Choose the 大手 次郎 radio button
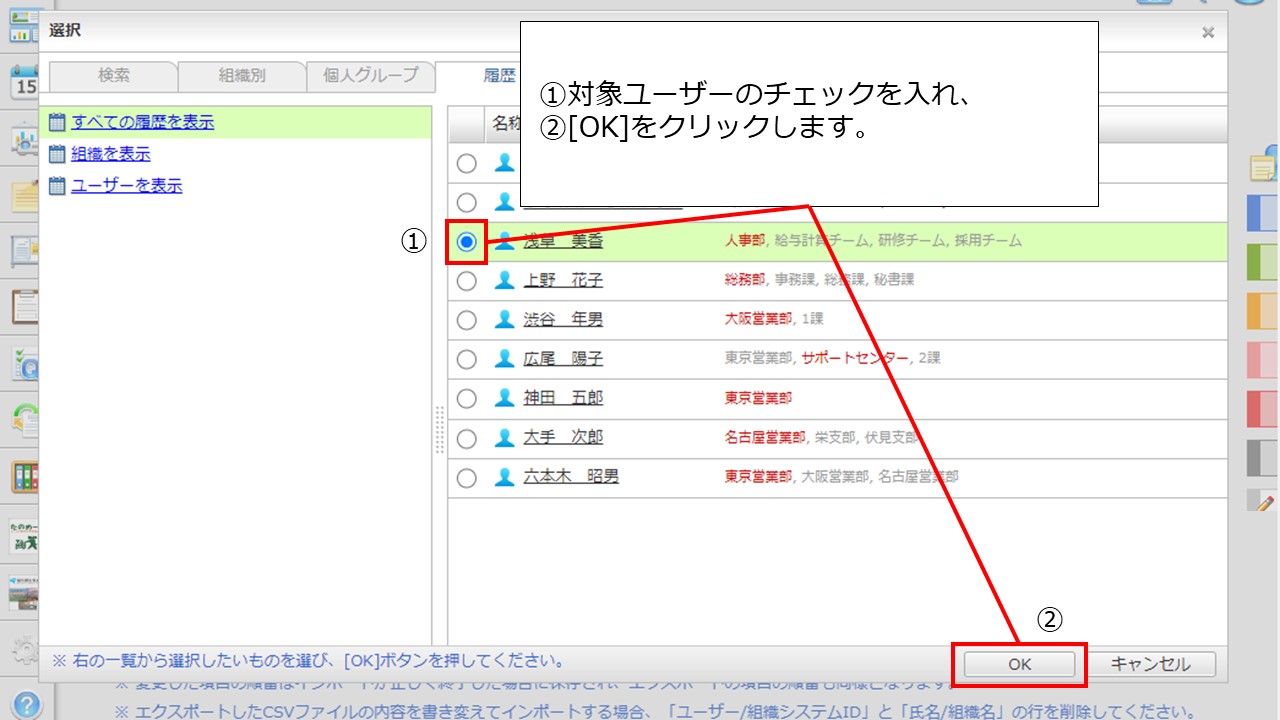 point(466,438)
